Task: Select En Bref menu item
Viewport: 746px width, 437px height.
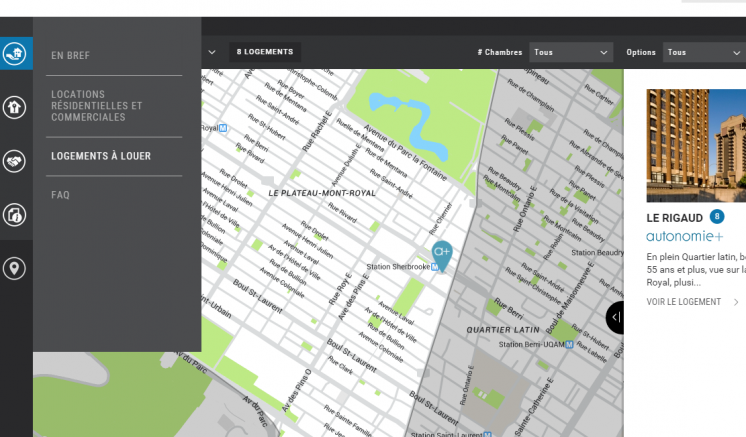Action: tap(71, 56)
